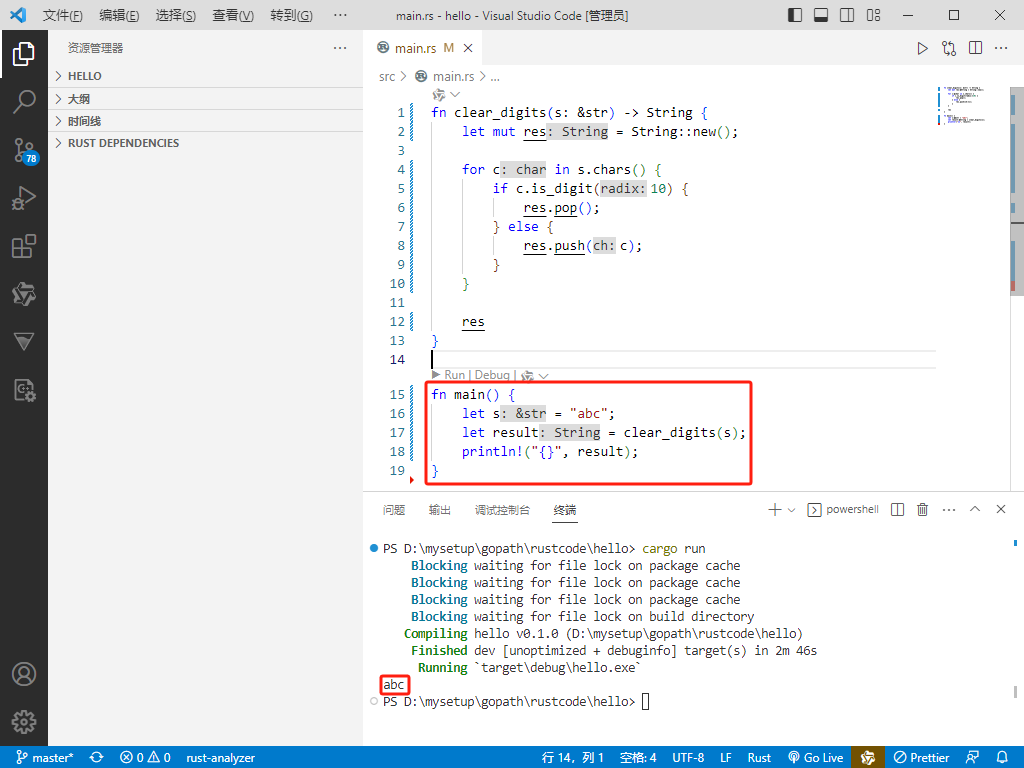
Task: Expand the 大纲 outline section
Action: [x=206, y=99]
